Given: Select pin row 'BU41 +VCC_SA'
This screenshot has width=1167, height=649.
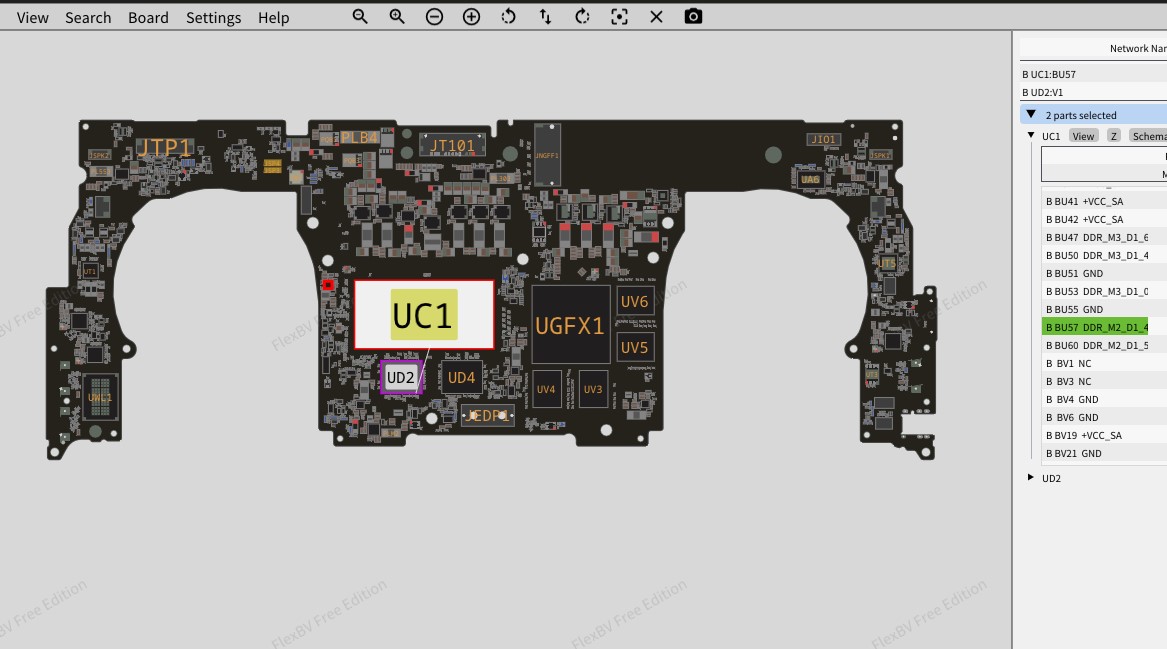Looking at the screenshot, I should click(x=1096, y=201).
